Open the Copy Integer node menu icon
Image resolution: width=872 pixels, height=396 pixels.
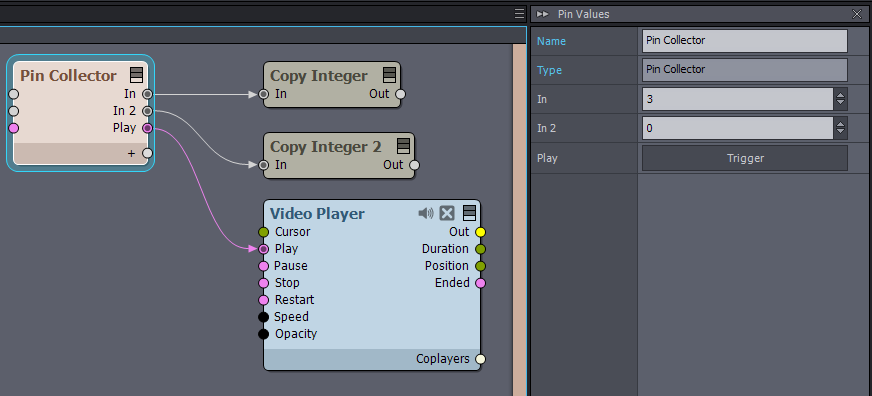[x=390, y=75]
